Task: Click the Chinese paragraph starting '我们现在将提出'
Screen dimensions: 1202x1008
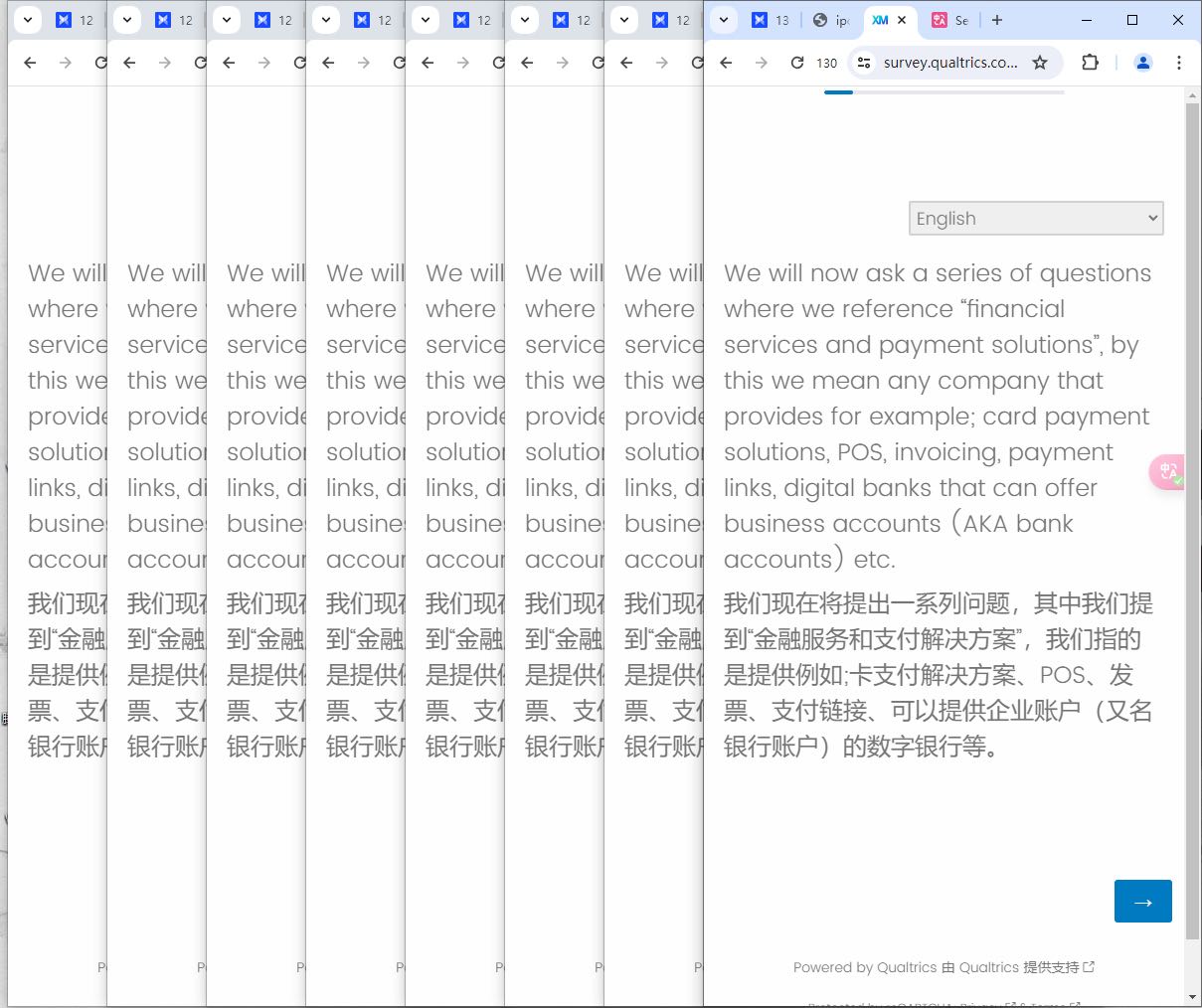Action: pos(938,675)
